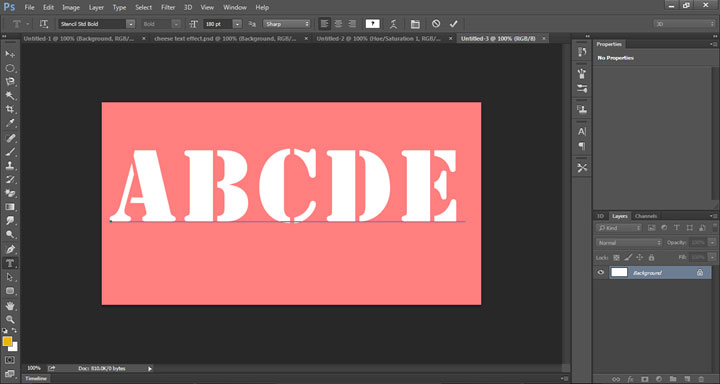Toggle pixel layer filter in Layers panel
The height and width of the screenshot is (384, 720).
pos(651,227)
